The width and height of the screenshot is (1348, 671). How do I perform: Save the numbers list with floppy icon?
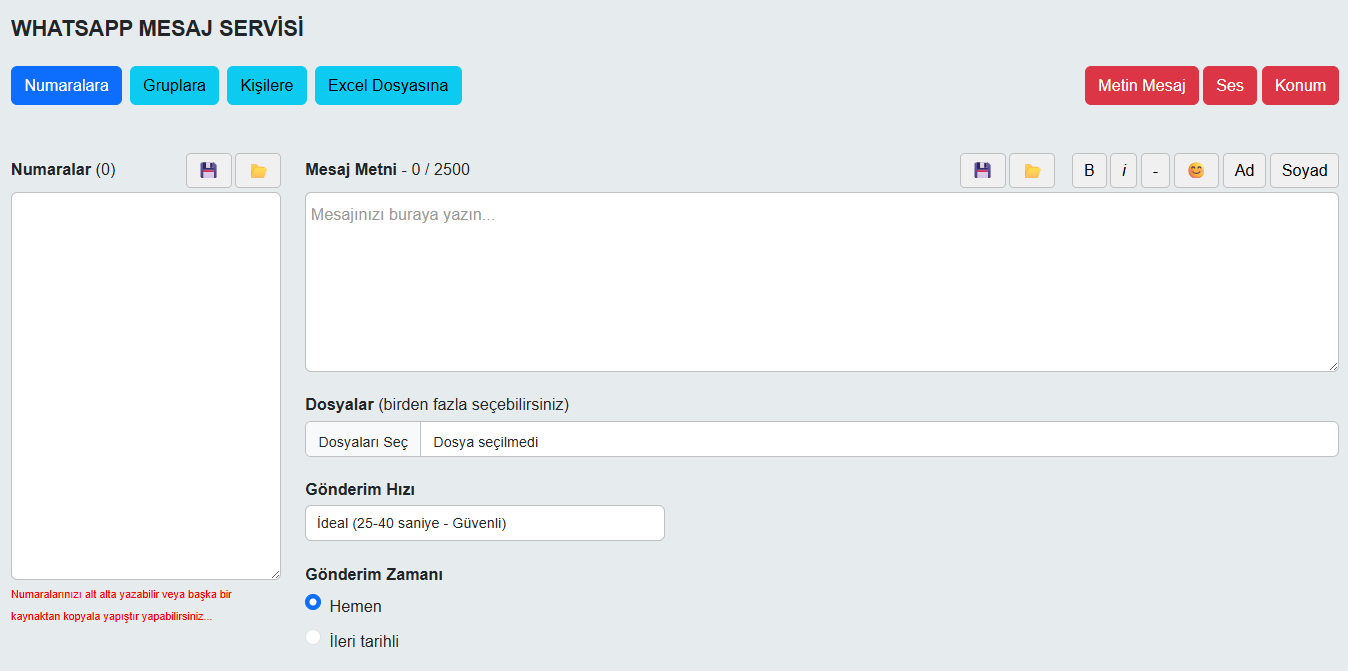click(208, 171)
